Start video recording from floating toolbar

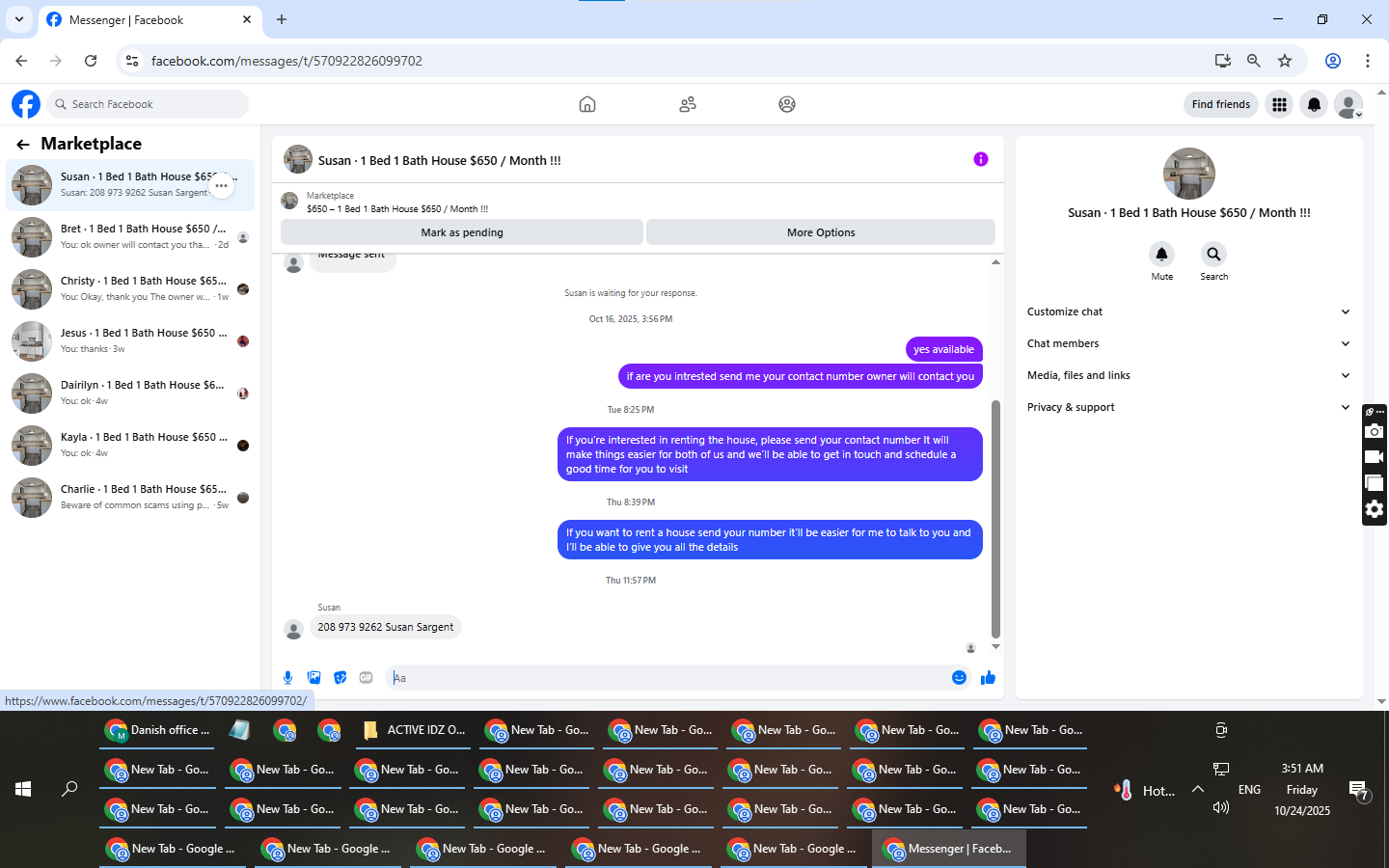1375,457
